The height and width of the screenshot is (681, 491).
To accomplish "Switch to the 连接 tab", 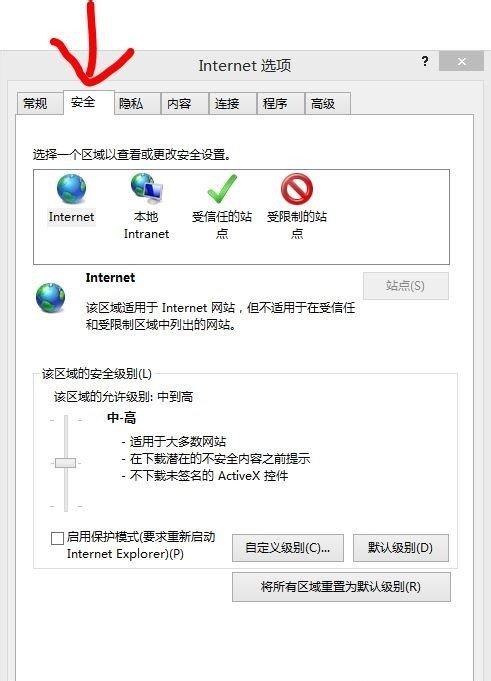I will [x=233, y=103].
